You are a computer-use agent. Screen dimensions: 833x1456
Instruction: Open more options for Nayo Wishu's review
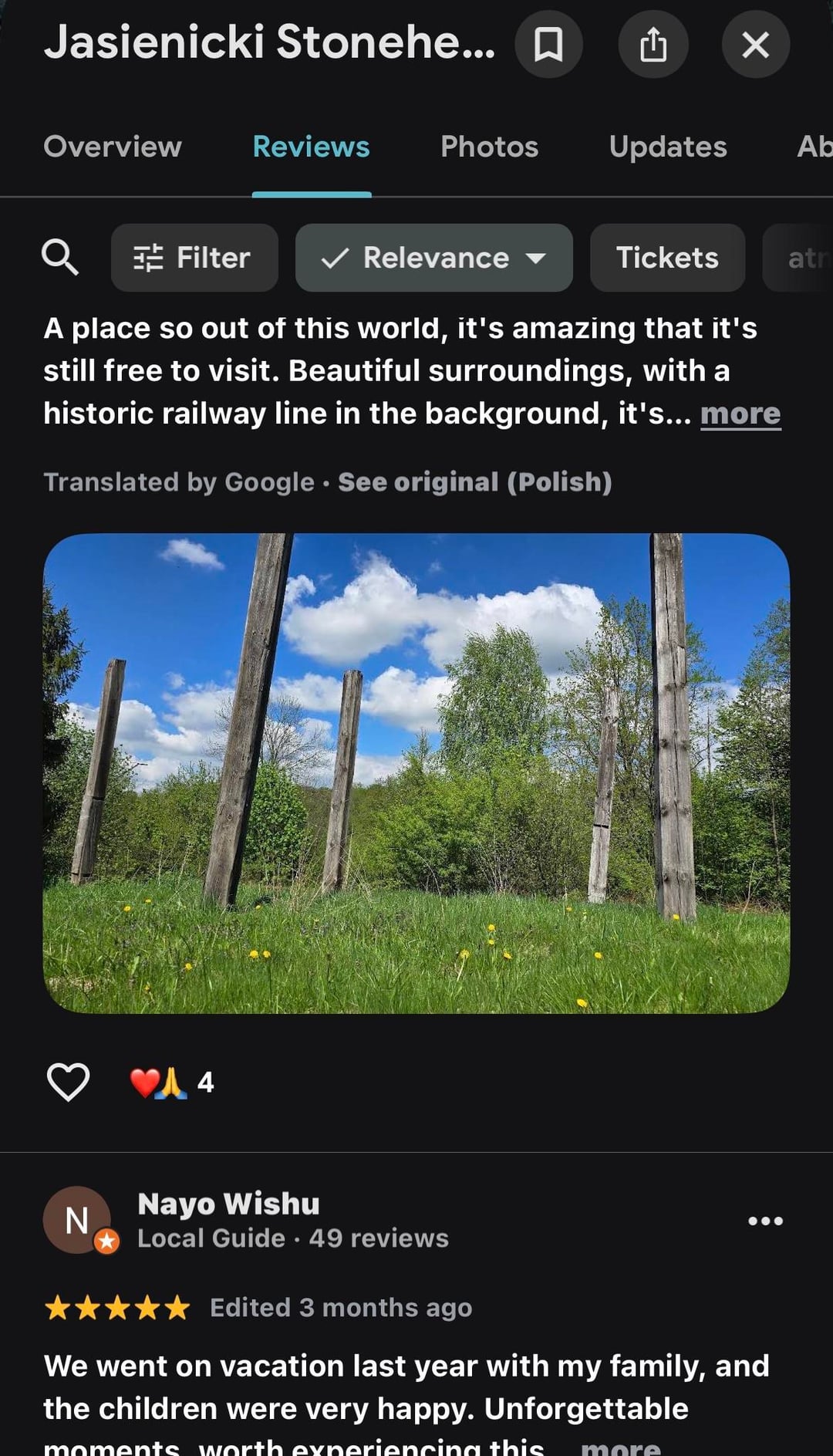point(765,1221)
